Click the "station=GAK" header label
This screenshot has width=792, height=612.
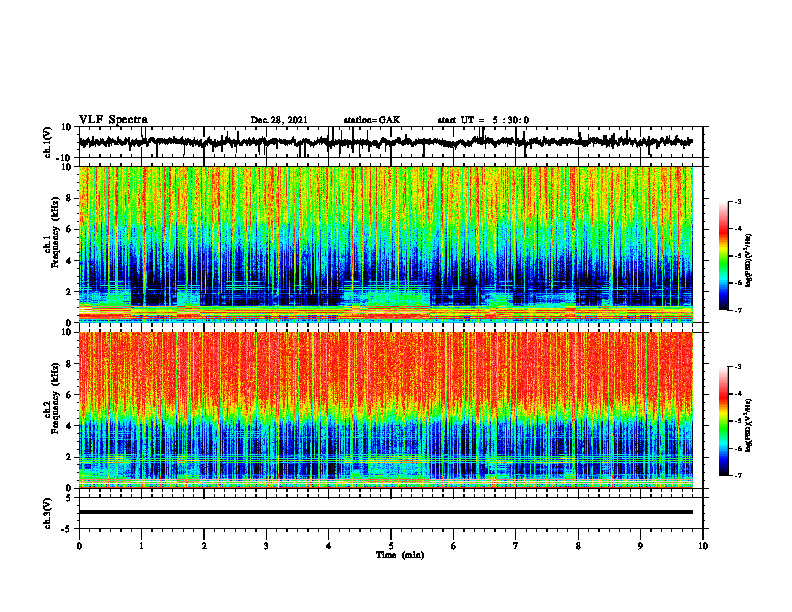click(x=372, y=120)
